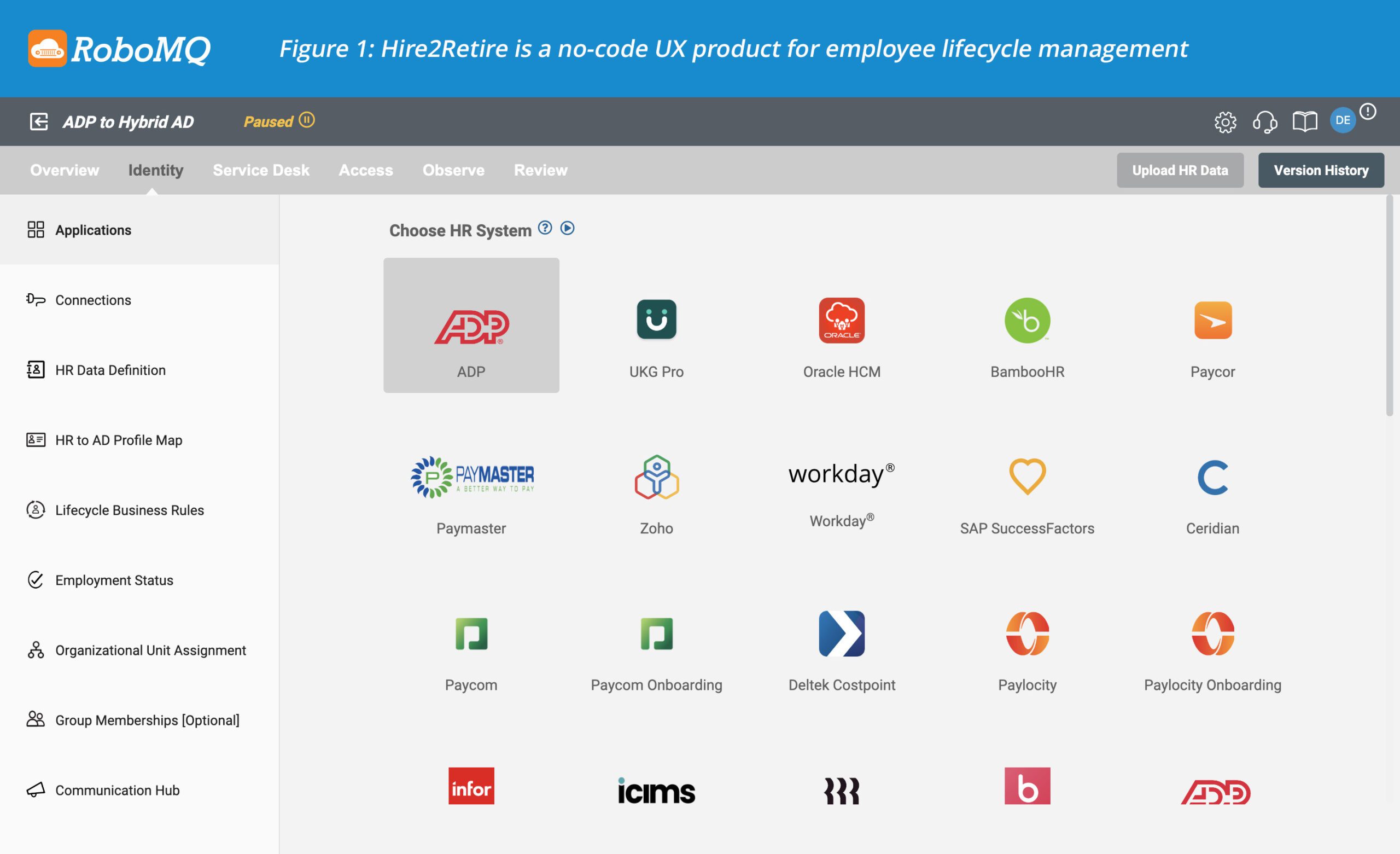Select the Paycom green icon

click(x=471, y=634)
